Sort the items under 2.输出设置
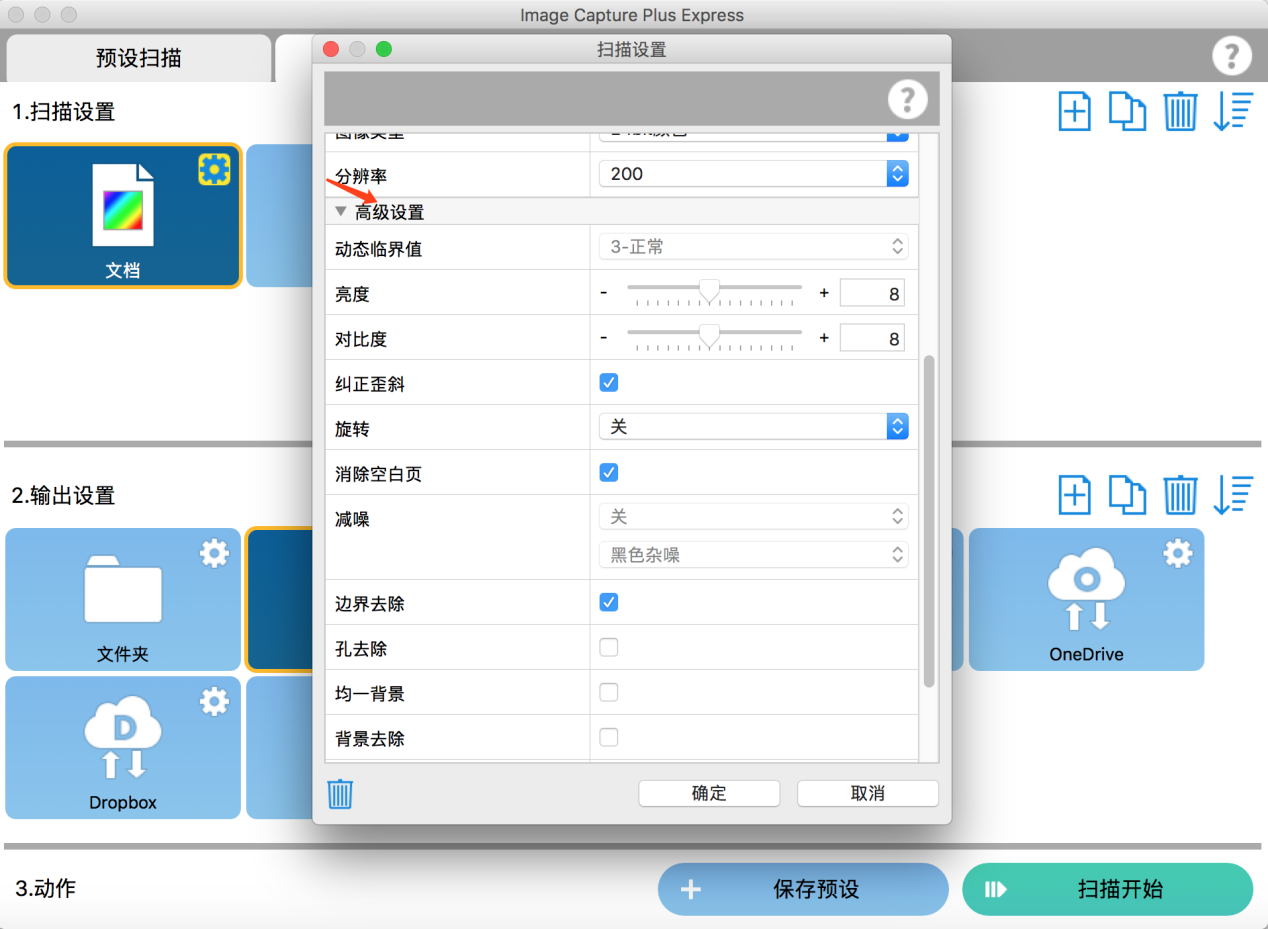The height and width of the screenshot is (929, 1268). coord(1233,495)
